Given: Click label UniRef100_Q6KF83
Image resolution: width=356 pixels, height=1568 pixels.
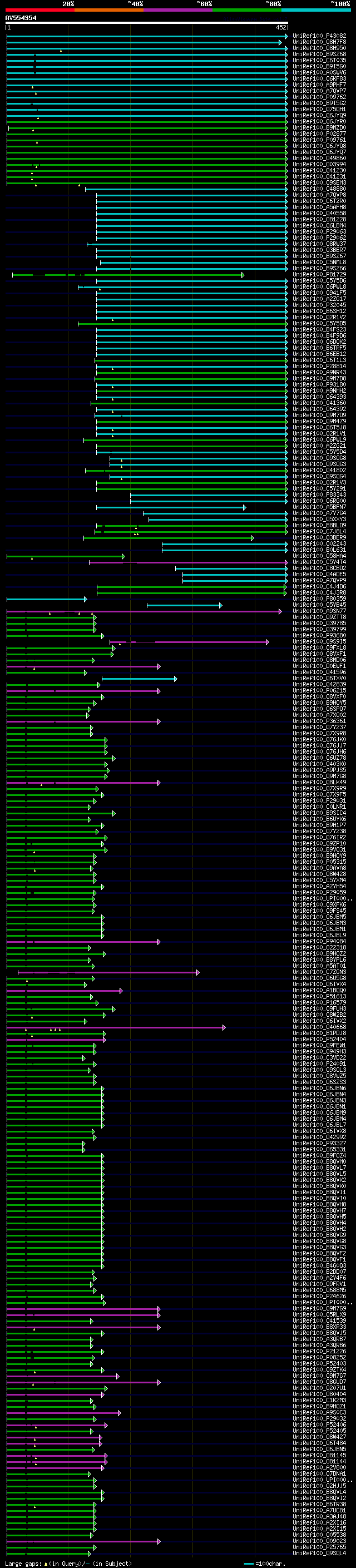Looking at the screenshot, I should pos(319,78).
